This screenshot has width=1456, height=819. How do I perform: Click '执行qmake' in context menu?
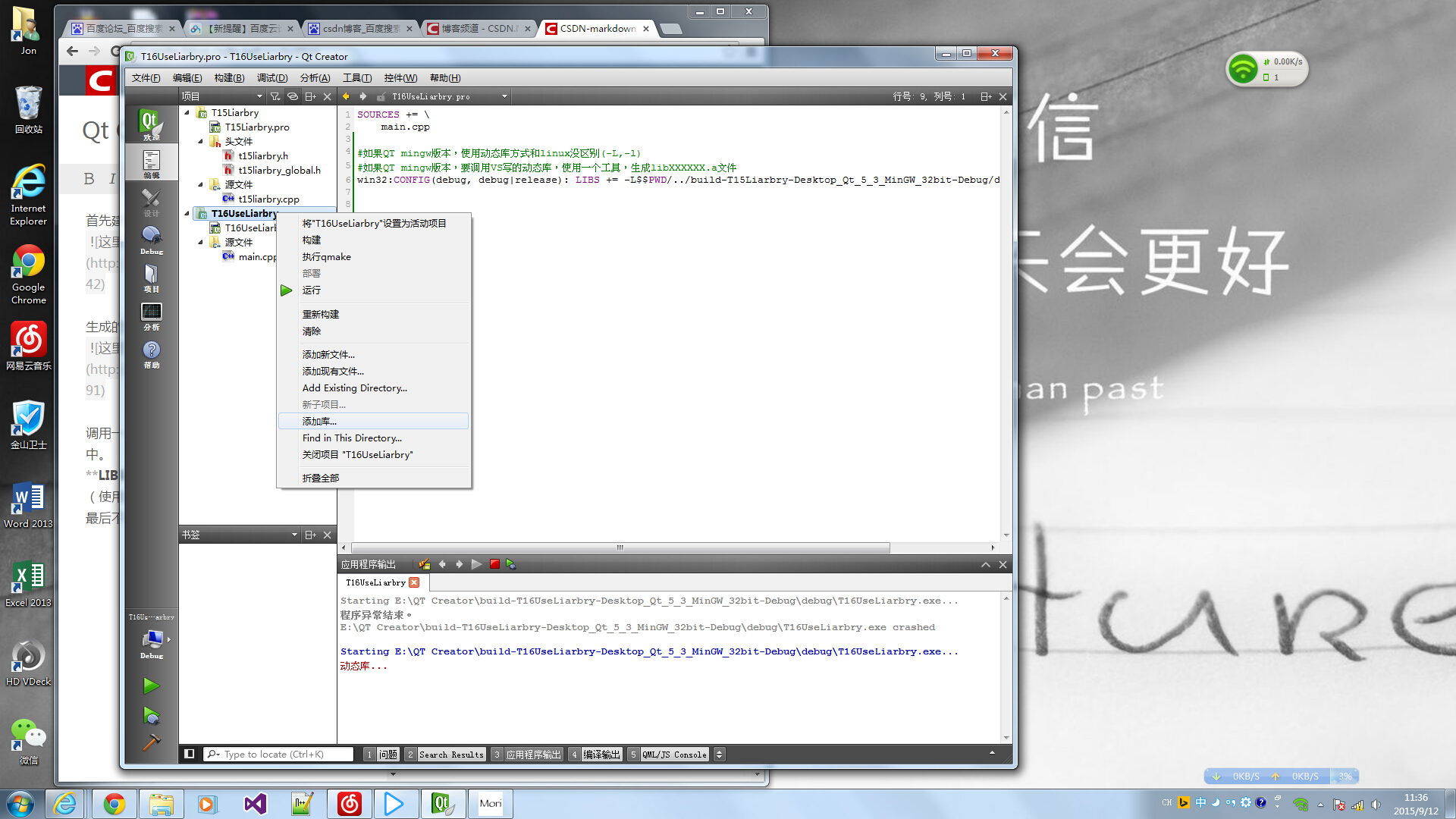(325, 256)
